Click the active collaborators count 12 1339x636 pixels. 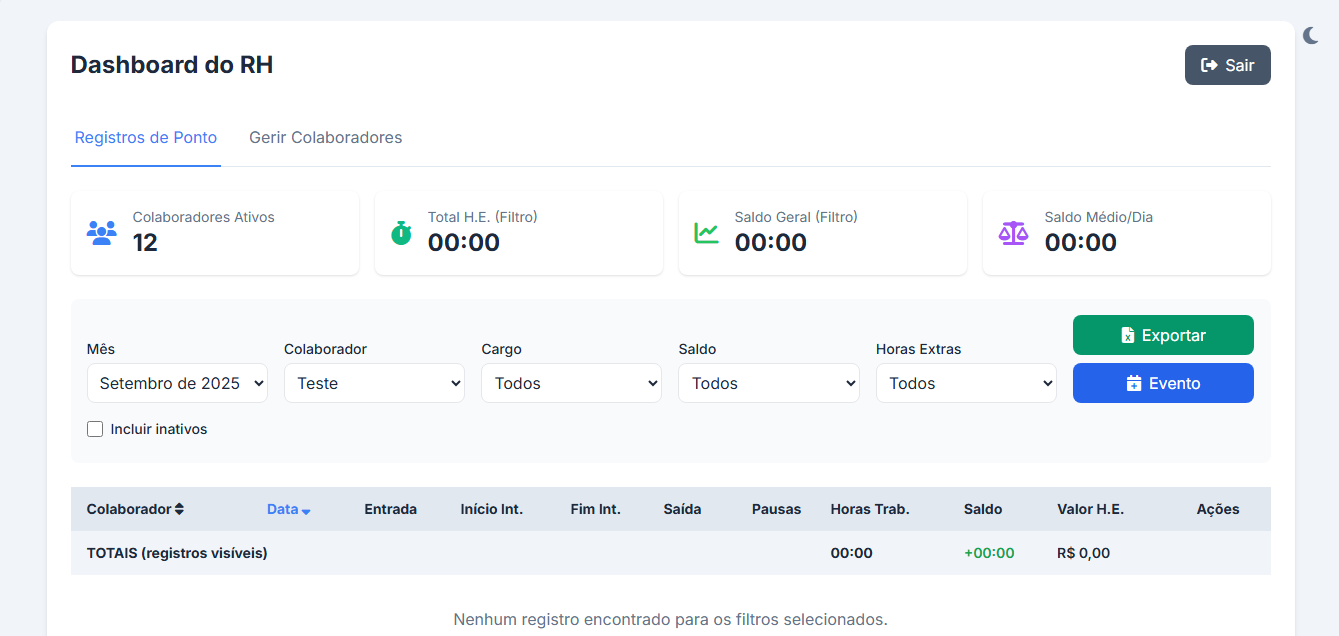145,243
